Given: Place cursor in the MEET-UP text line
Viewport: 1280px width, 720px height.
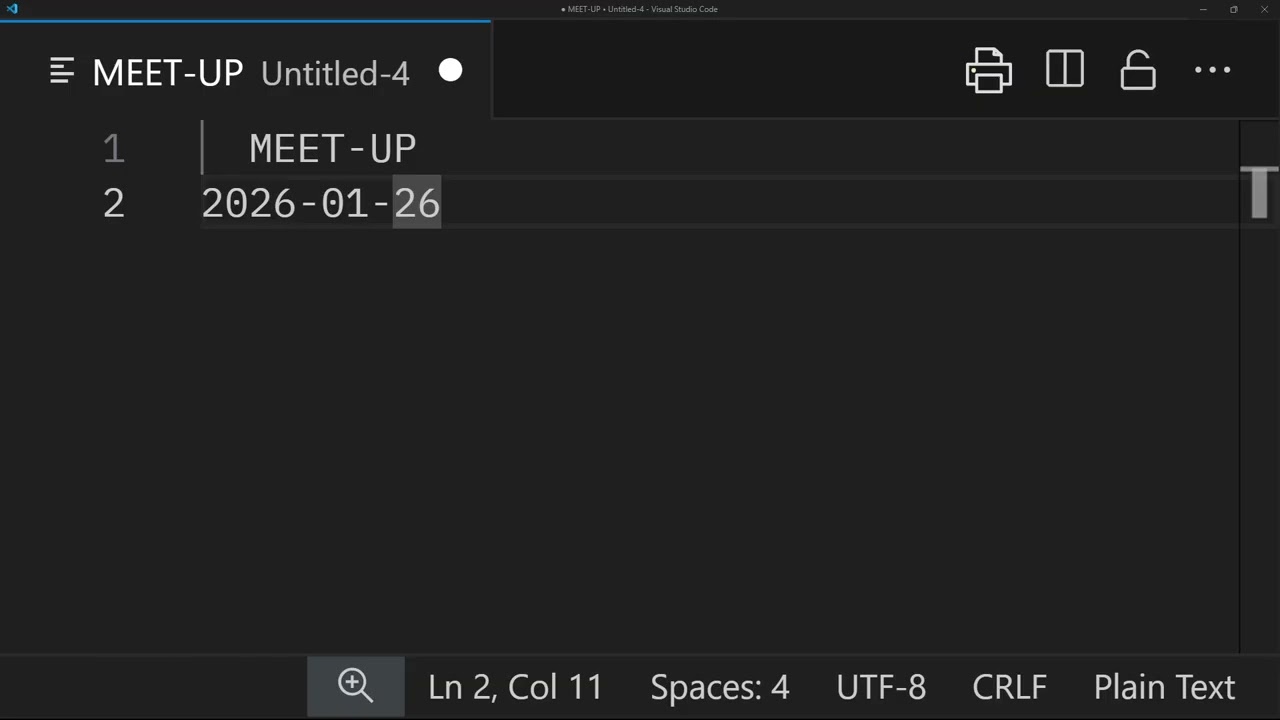Looking at the screenshot, I should pos(332,150).
